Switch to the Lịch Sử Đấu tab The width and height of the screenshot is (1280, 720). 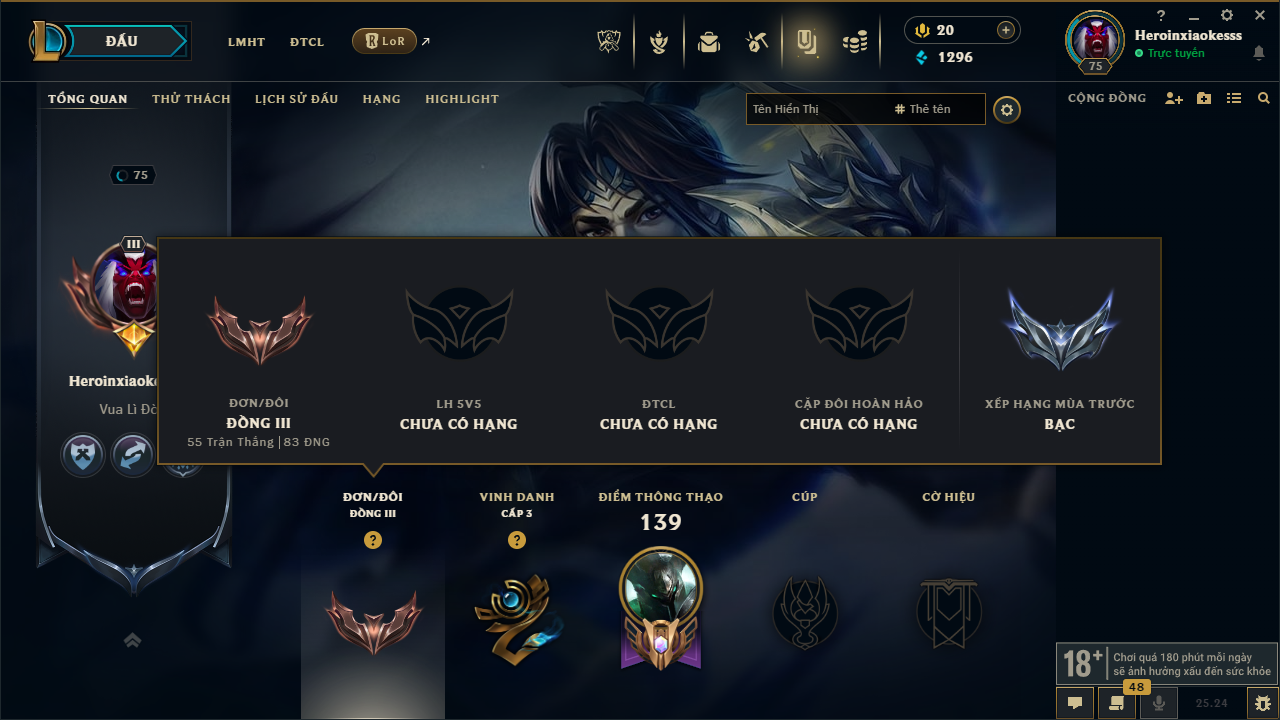click(296, 99)
